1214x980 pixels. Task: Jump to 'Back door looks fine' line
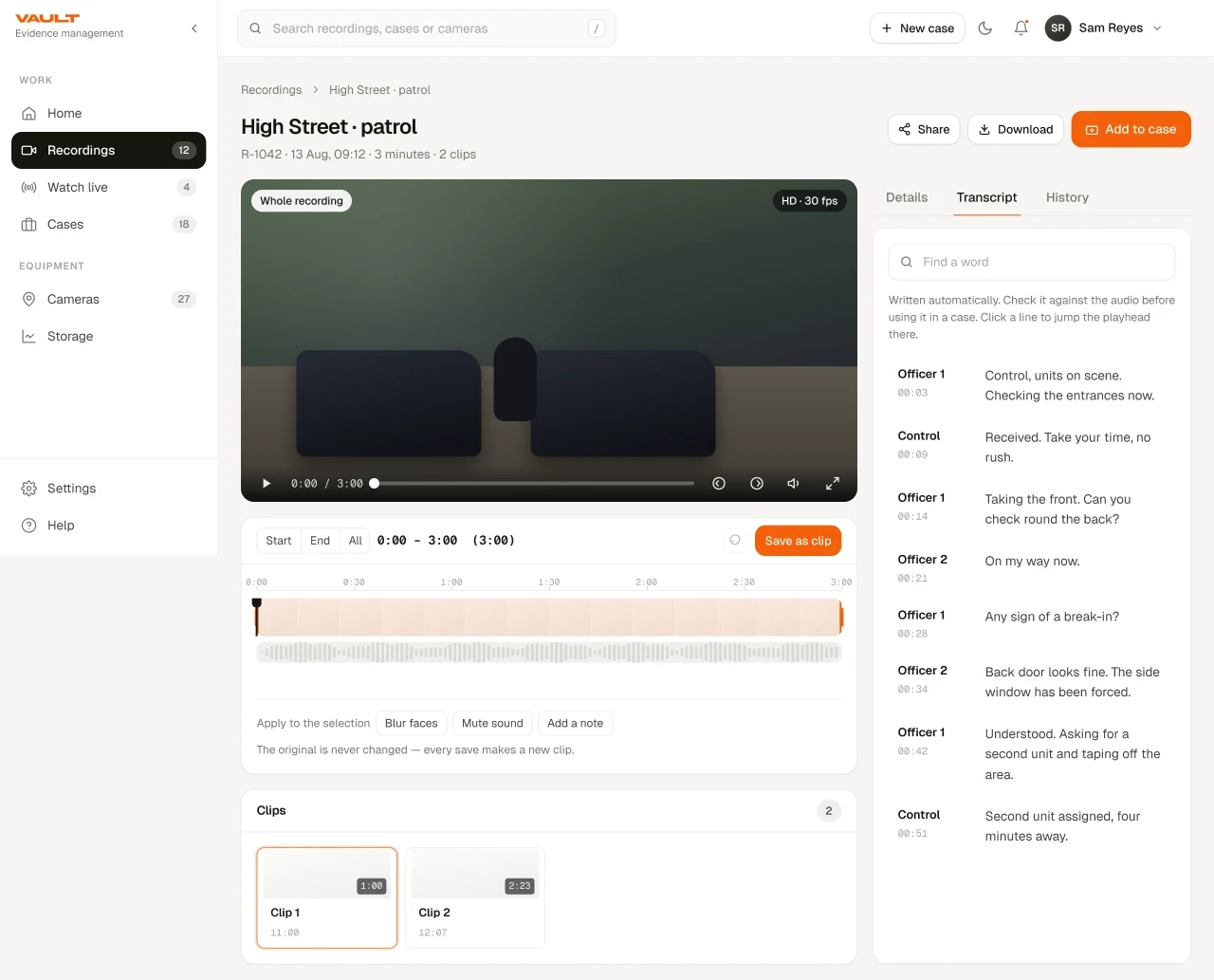[x=1031, y=680]
